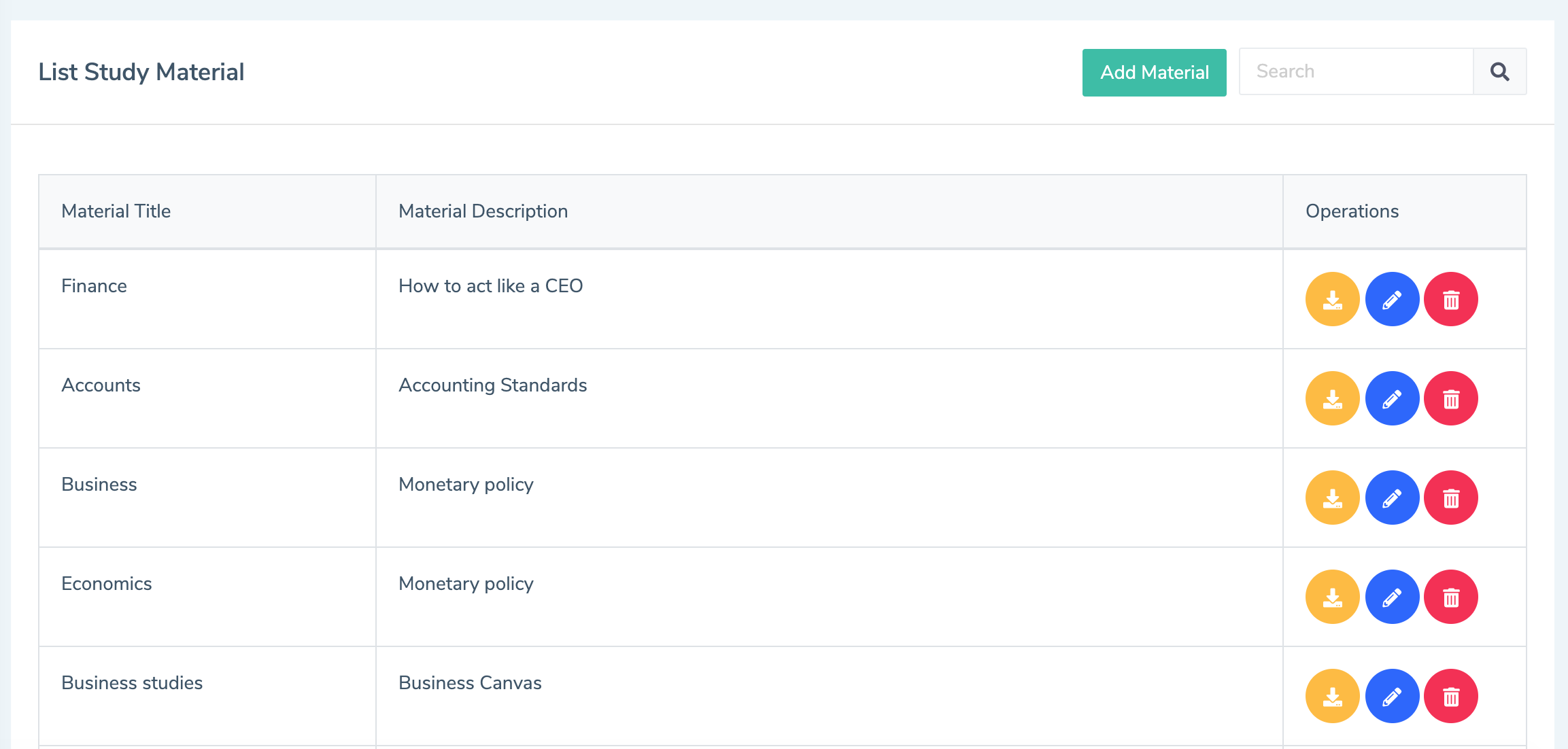The image size is (1568, 749).
Task: Click 'Monetary policy' in the Economics row
Action: click(466, 584)
